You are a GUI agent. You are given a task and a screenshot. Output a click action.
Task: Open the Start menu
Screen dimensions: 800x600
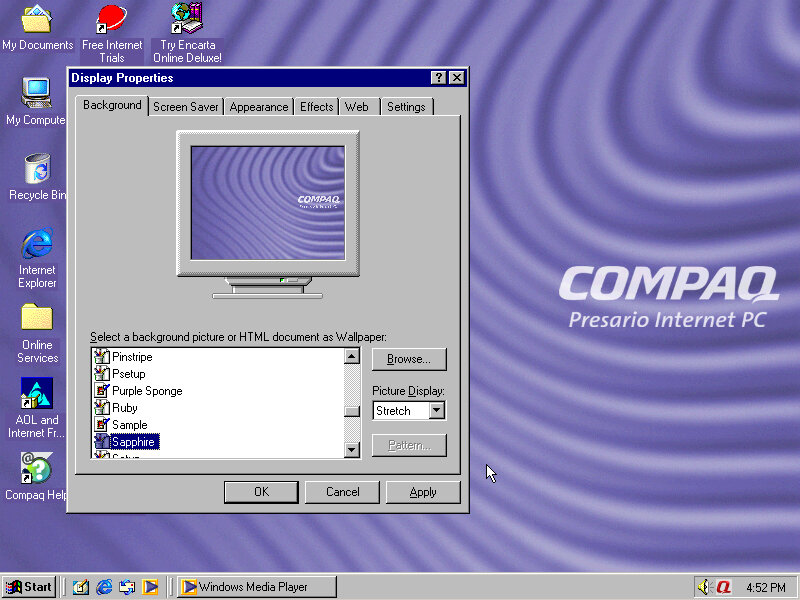[28, 587]
